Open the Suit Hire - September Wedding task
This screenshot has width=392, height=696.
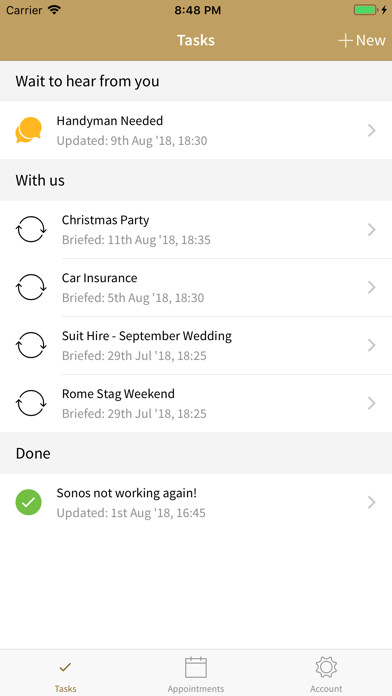pos(196,345)
